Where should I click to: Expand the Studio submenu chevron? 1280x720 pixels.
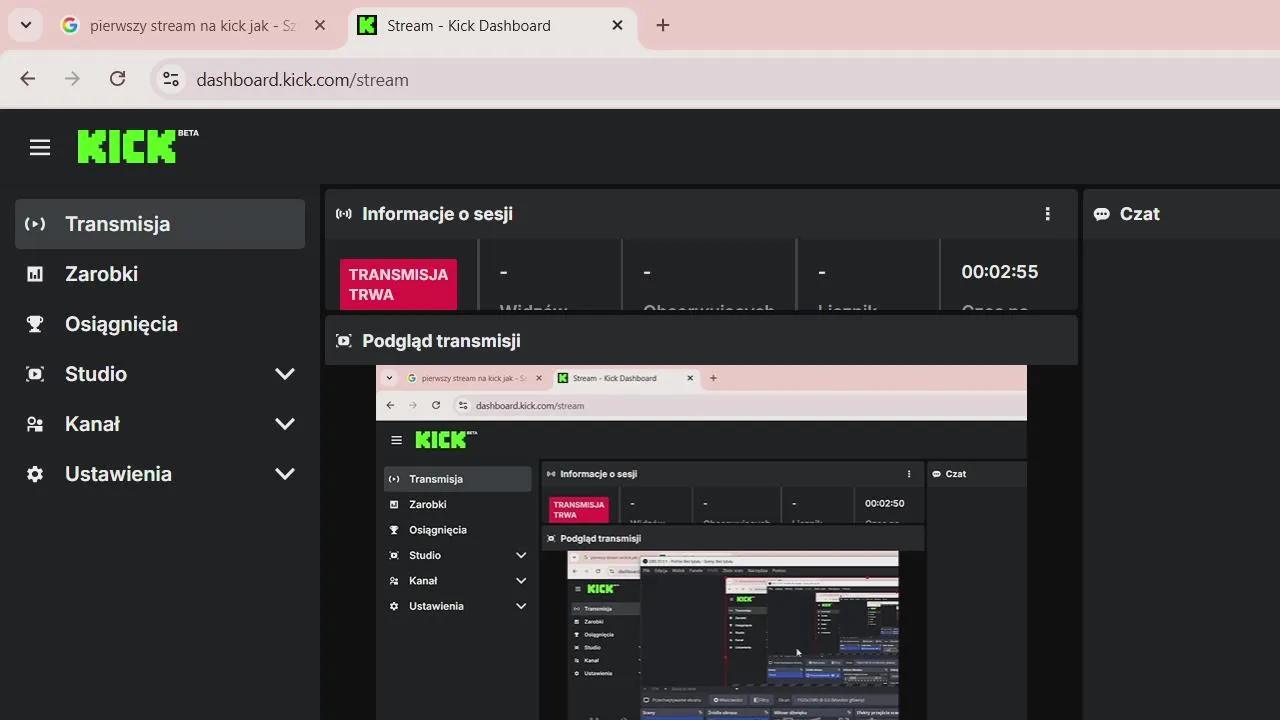285,374
